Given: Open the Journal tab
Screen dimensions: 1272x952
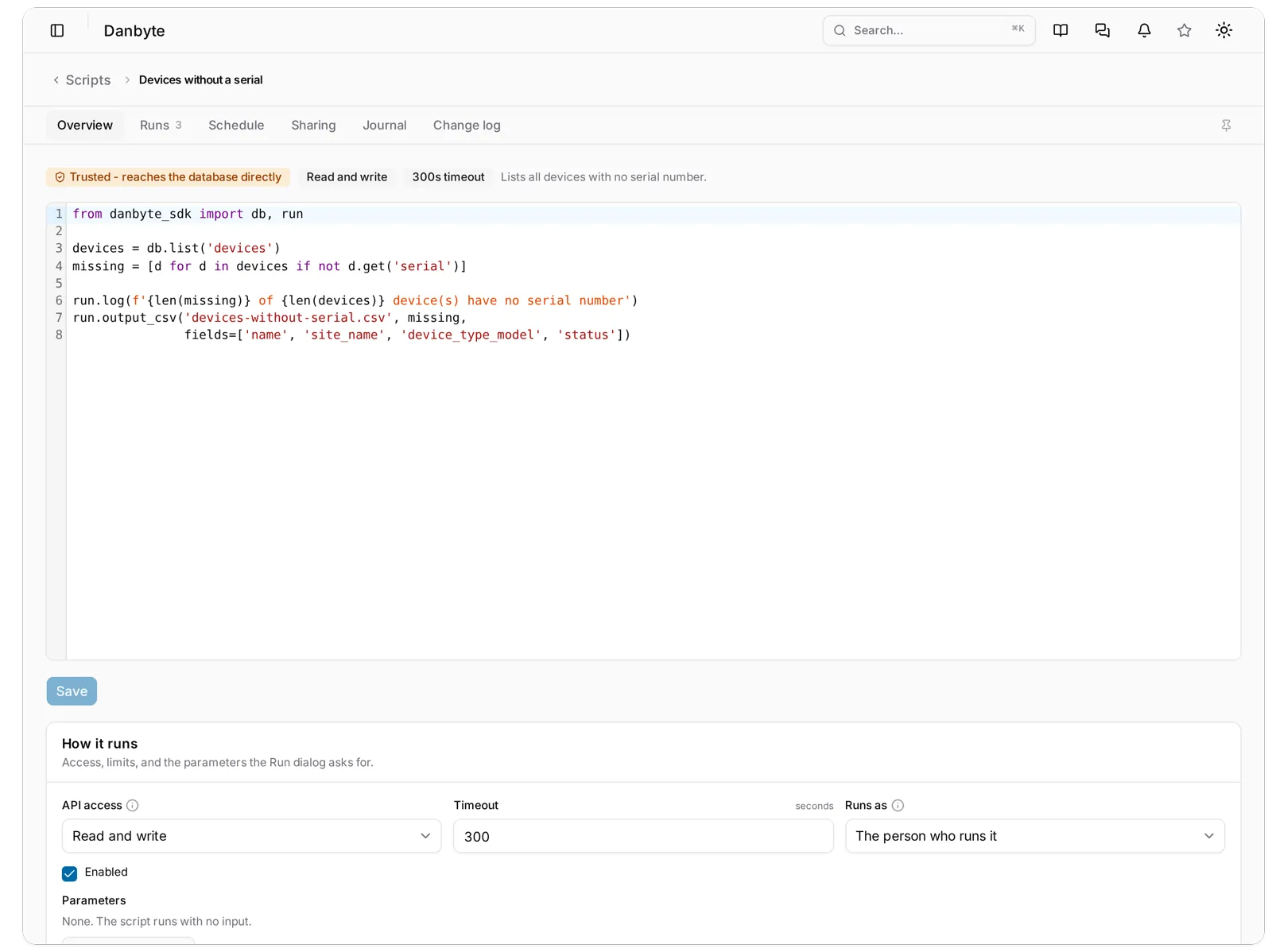Looking at the screenshot, I should [x=385, y=125].
